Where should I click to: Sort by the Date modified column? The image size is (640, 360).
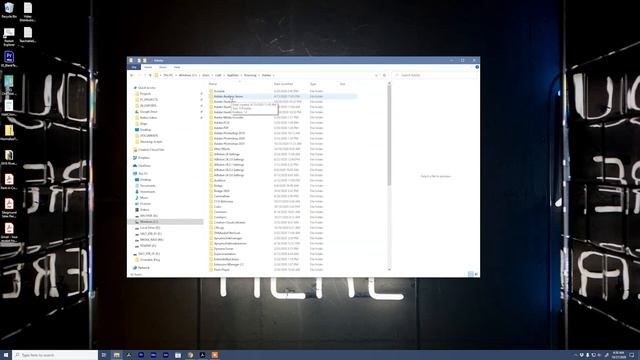click(283, 84)
